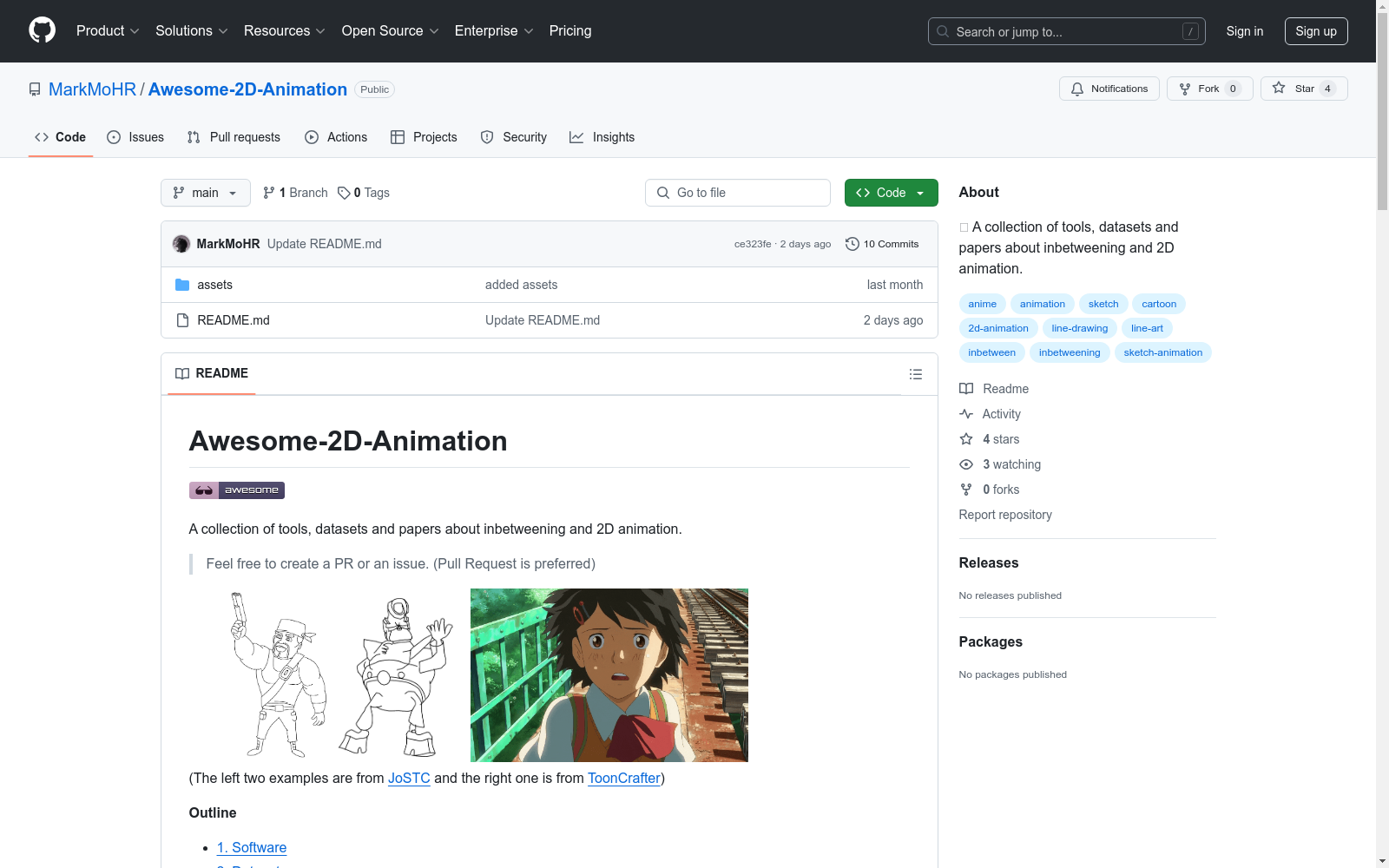Expand the green Code dropdown
The image size is (1389, 868).
point(891,193)
